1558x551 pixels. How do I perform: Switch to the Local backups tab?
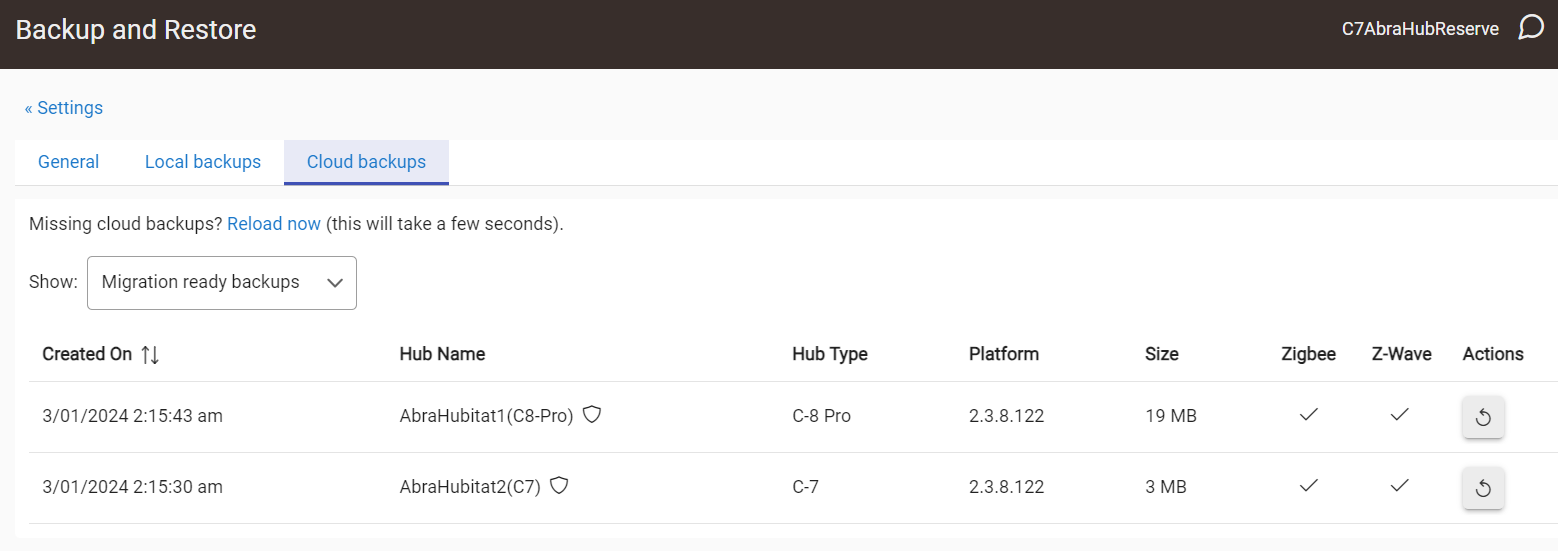[x=203, y=162]
